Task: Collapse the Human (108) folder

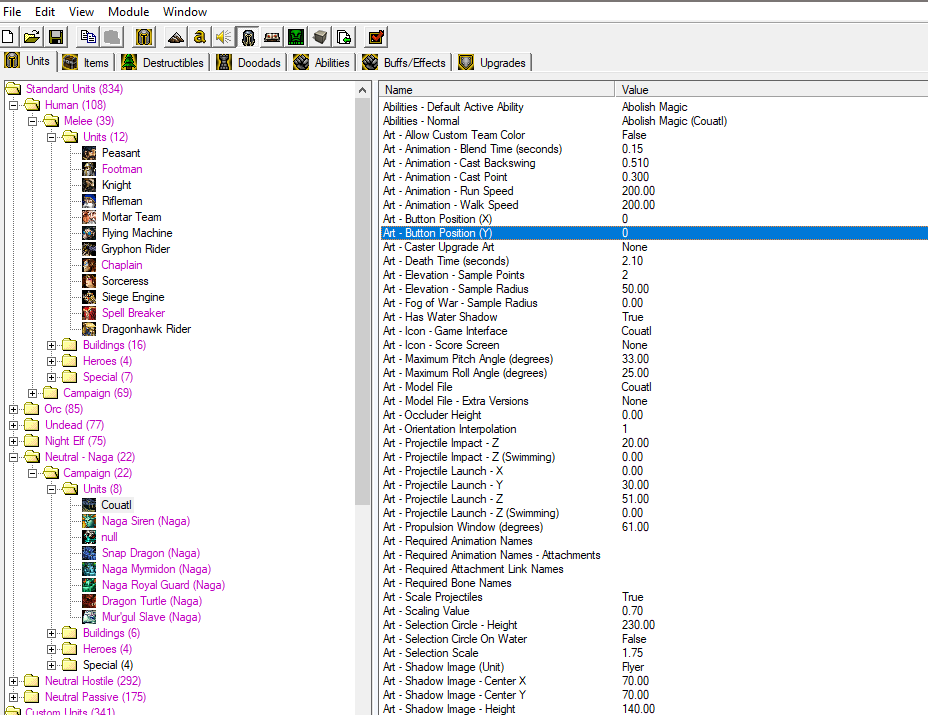Action: [14, 105]
